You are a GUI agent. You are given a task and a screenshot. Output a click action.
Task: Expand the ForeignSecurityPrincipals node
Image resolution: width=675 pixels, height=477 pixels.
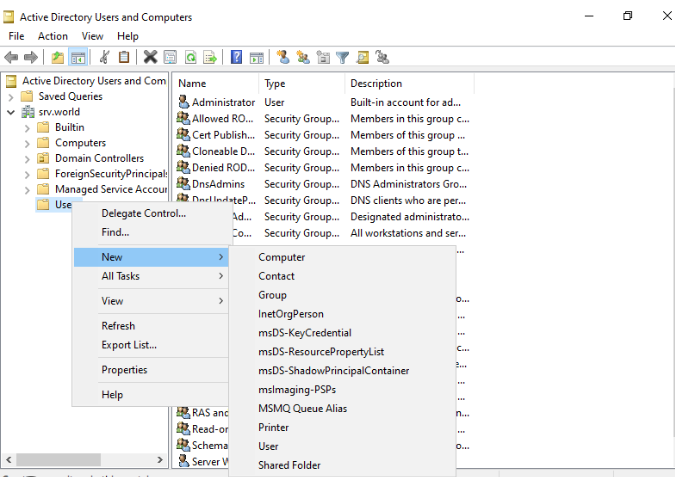coord(27,174)
